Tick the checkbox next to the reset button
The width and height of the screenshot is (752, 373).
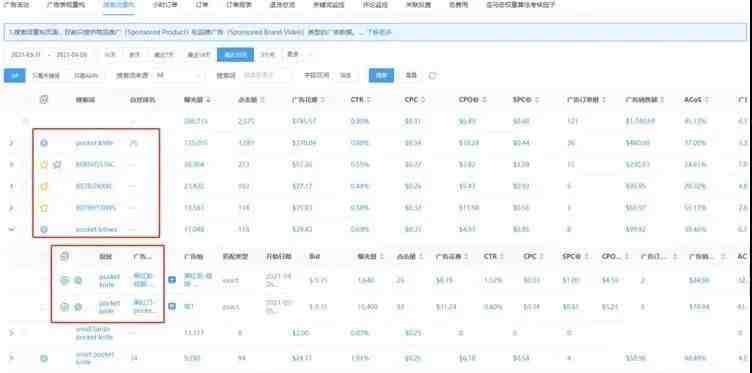pos(432,75)
